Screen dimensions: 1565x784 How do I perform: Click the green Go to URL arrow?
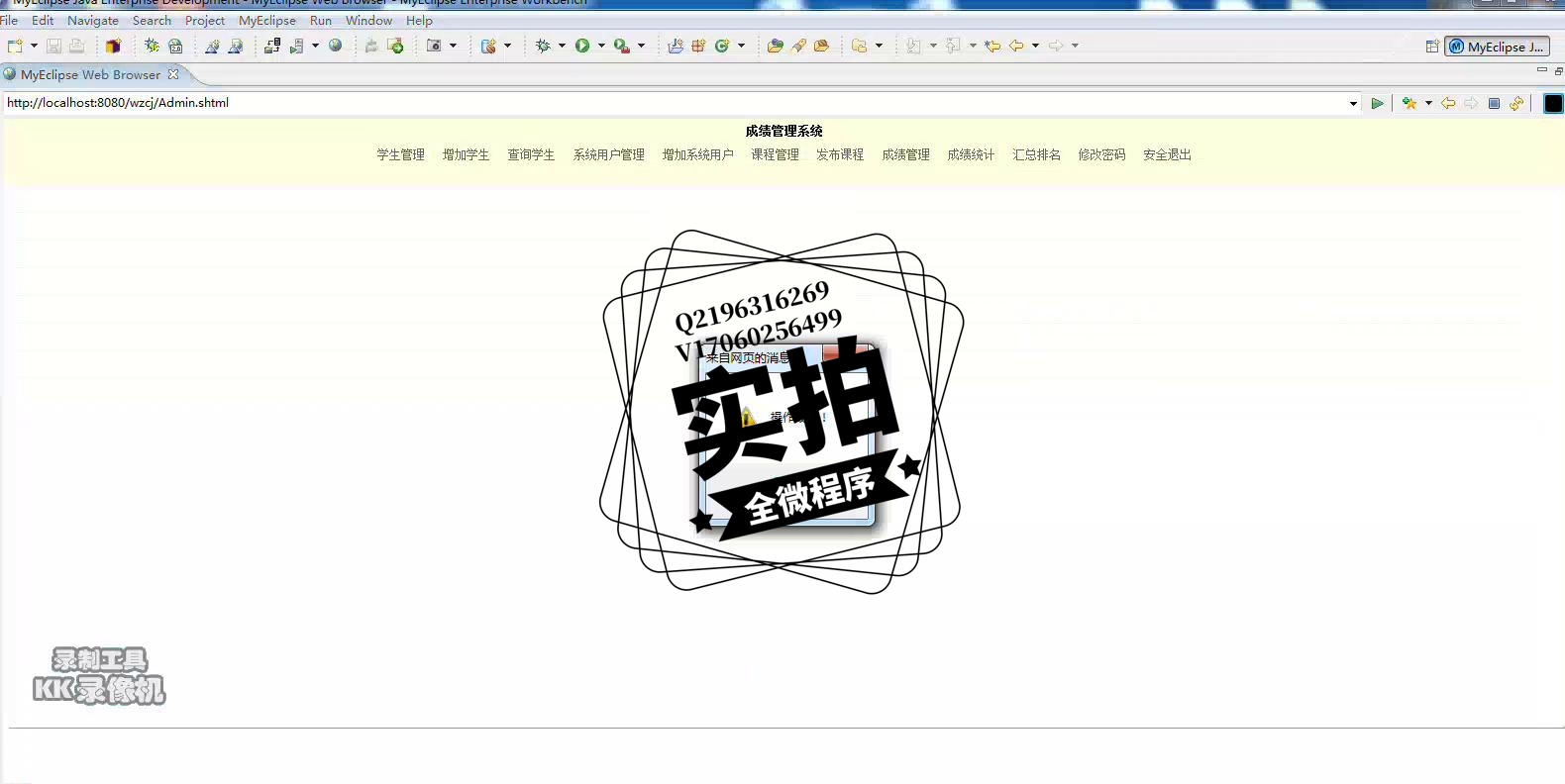1377,103
